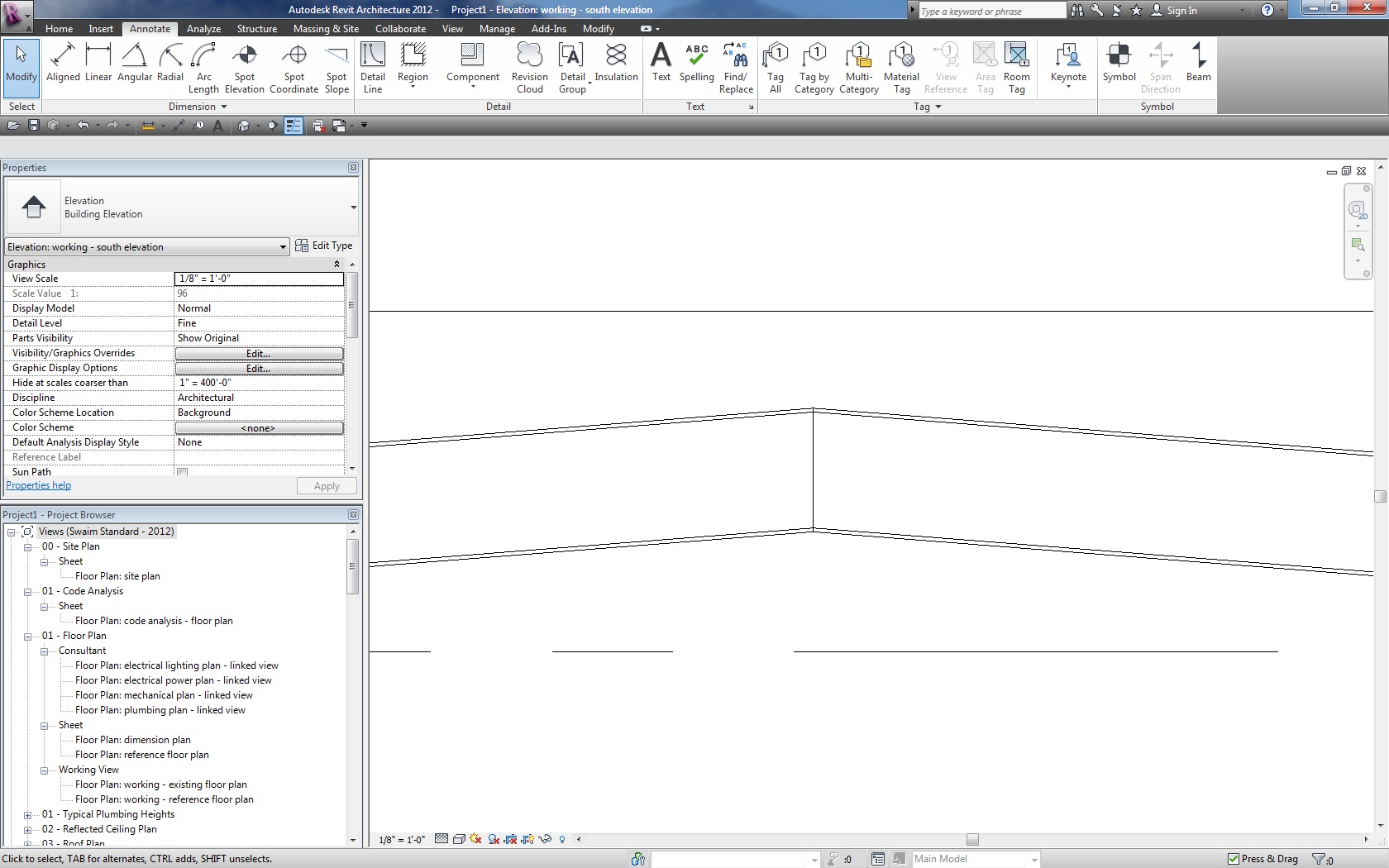Expand 01 - Typical Plumbing Heights node
Viewport: 1389px width, 868px height.
pyautogui.click(x=27, y=814)
